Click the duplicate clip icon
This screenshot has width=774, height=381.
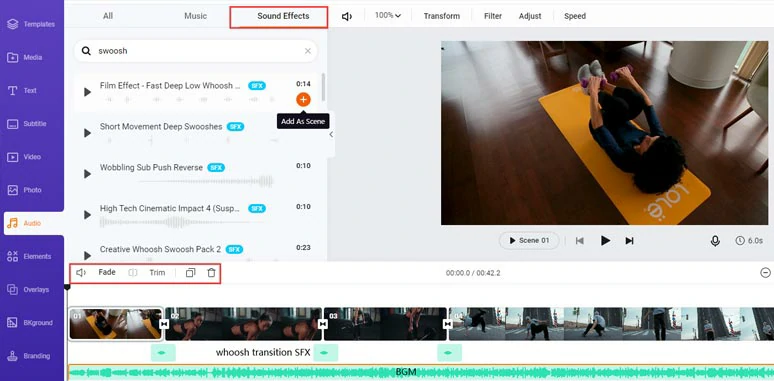pos(191,272)
